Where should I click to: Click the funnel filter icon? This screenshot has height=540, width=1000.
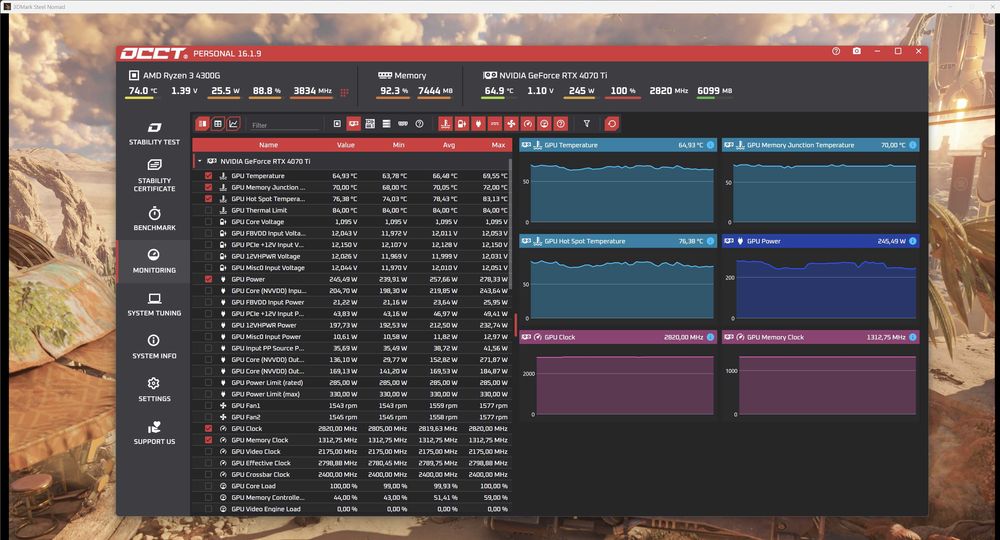[587, 124]
